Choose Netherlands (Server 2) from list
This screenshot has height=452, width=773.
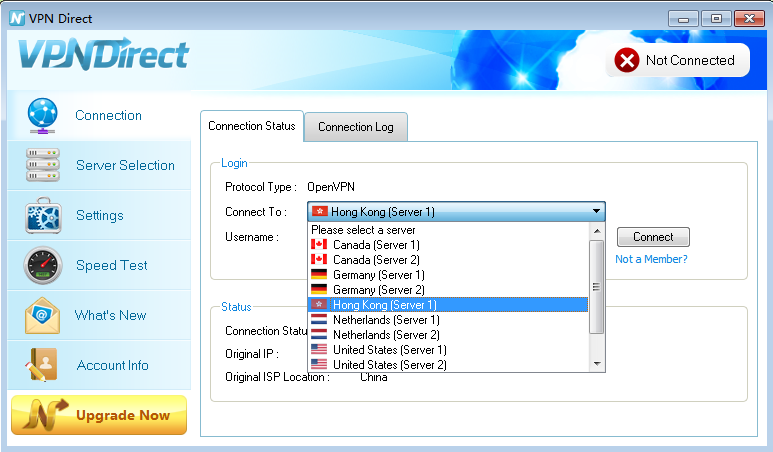point(448,334)
